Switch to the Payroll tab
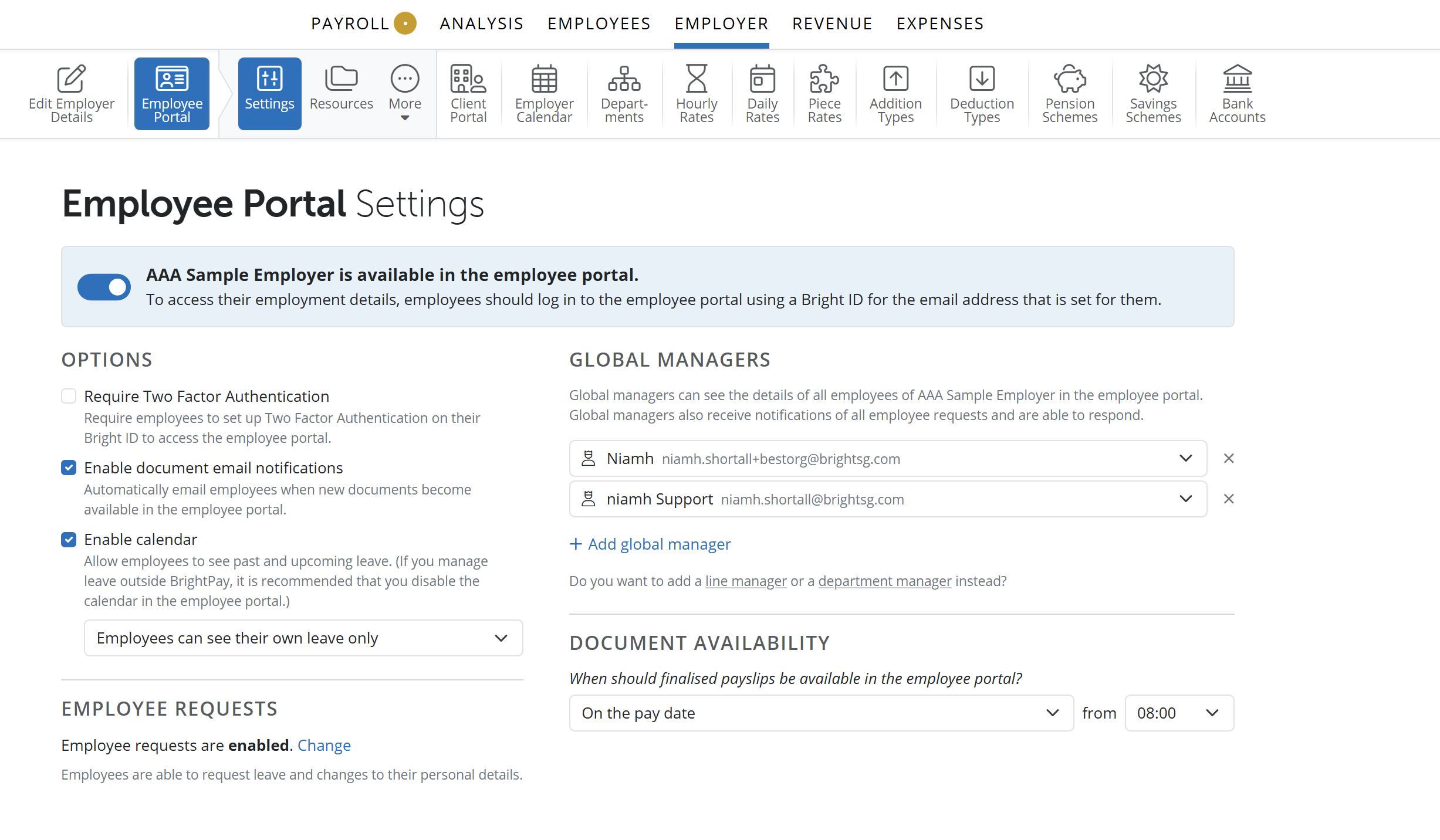The height and width of the screenshot is (840, 1440). 350,23
